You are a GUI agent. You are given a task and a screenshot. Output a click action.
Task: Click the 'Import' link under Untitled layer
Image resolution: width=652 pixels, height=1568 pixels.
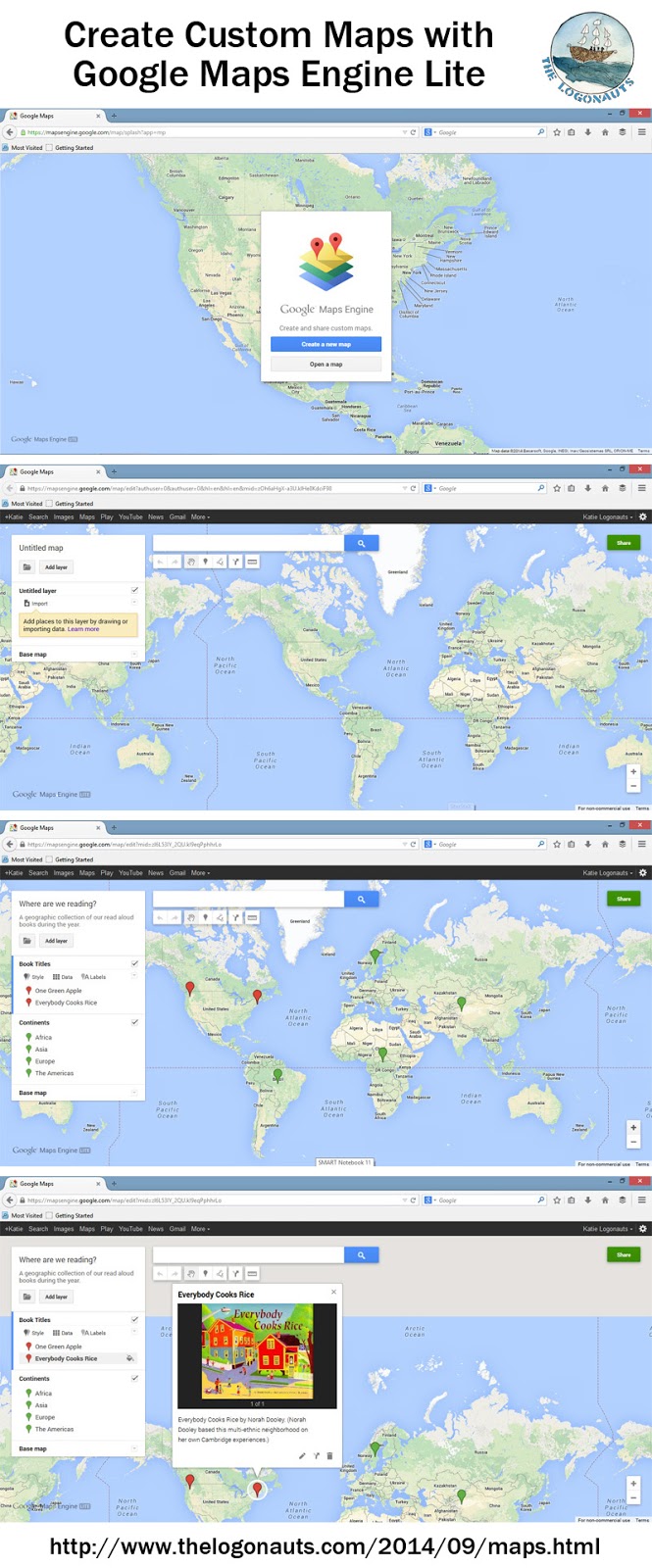[x=36, y=604]
